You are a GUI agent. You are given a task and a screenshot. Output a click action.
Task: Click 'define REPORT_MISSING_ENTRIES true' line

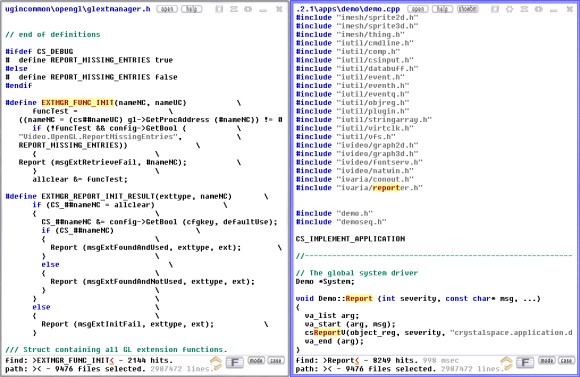click(x=89, y=60)
